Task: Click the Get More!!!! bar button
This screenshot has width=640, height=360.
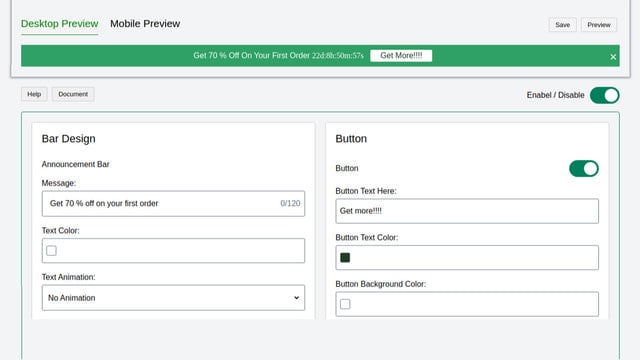Action: (x=401, y=56)
